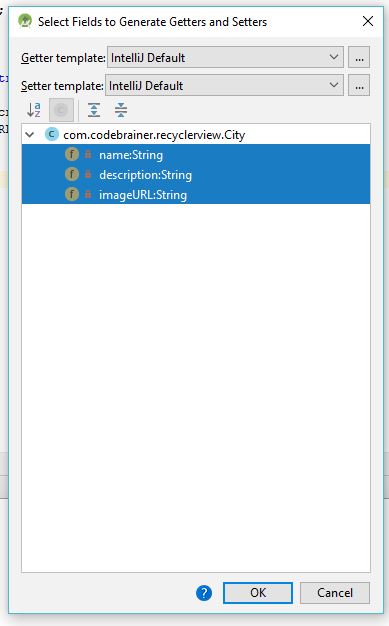Open the Getter template dropdown
The image size is (389, 626).
point(225,57)
